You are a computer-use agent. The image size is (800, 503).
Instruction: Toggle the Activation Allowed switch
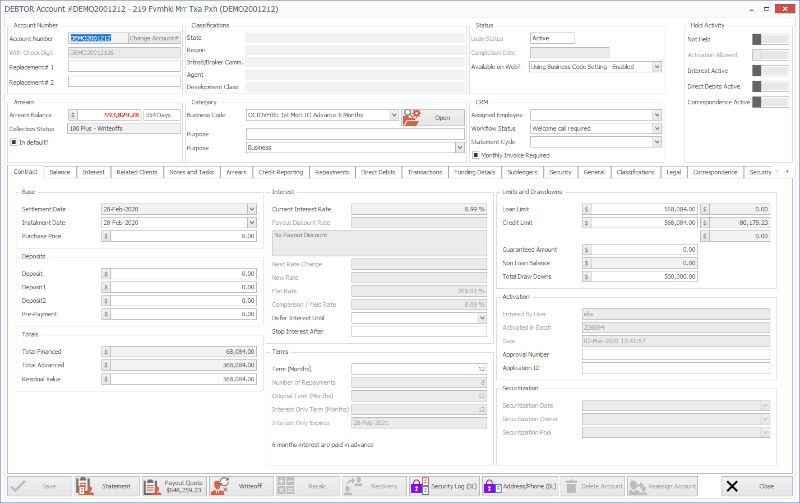(770, 55)
